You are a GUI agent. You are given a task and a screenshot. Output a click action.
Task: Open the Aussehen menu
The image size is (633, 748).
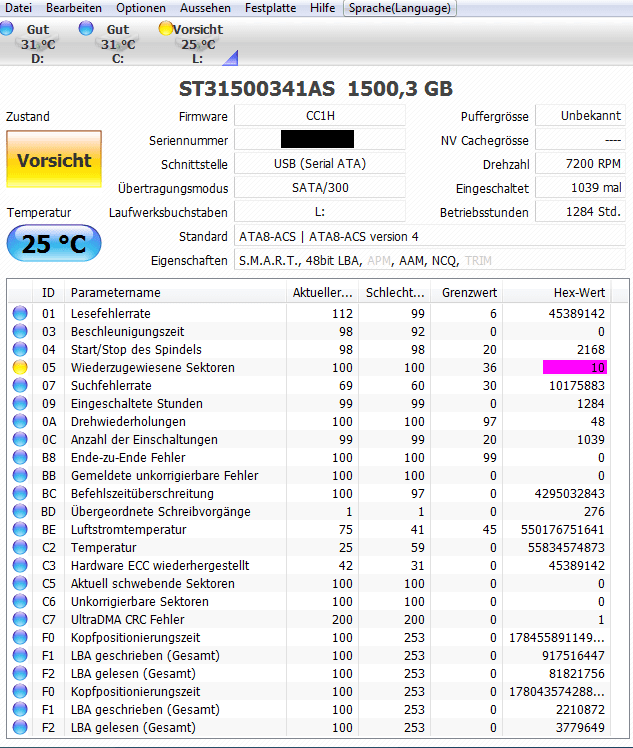point(205,8)
